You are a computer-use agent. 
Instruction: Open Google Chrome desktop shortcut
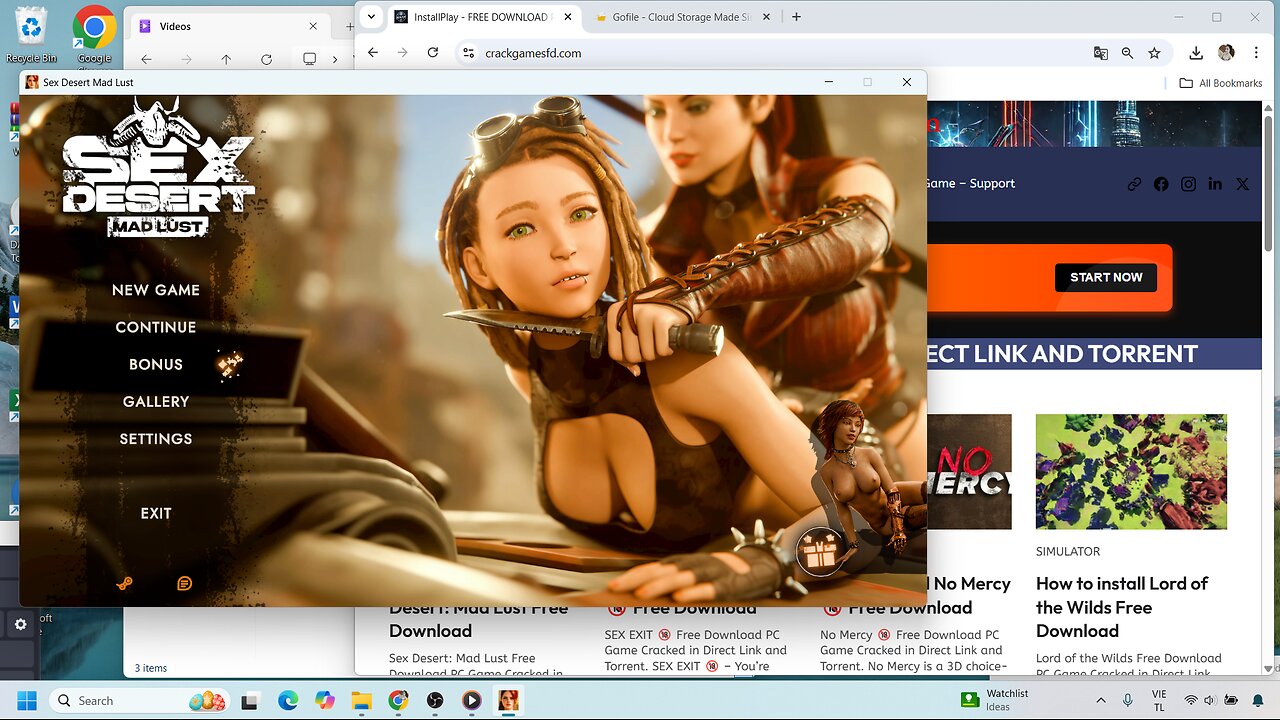(x=94, y=35)
